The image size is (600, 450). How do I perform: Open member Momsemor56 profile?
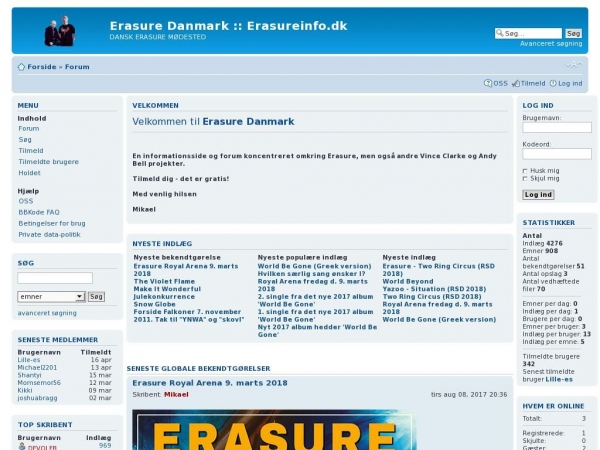click(39, 383)
